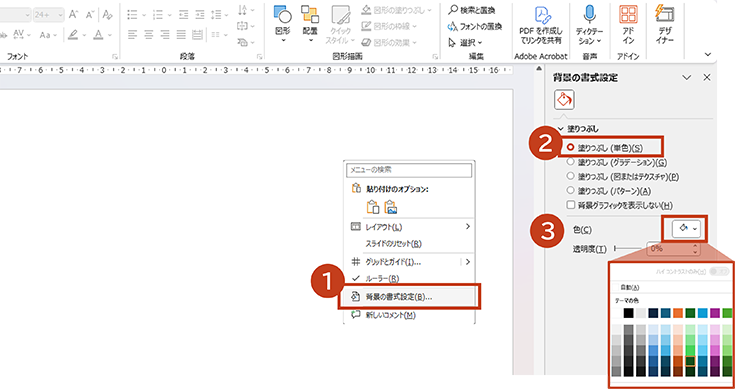Viewport: 735px width, 389px height.
Task: Click the text highlight color pen icon
Action: click(73, 35)
